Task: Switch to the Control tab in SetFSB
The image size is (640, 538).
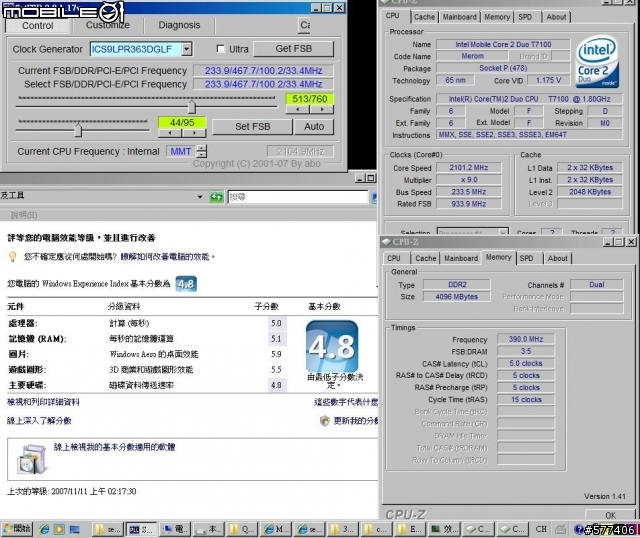Action: click(38, 26)
